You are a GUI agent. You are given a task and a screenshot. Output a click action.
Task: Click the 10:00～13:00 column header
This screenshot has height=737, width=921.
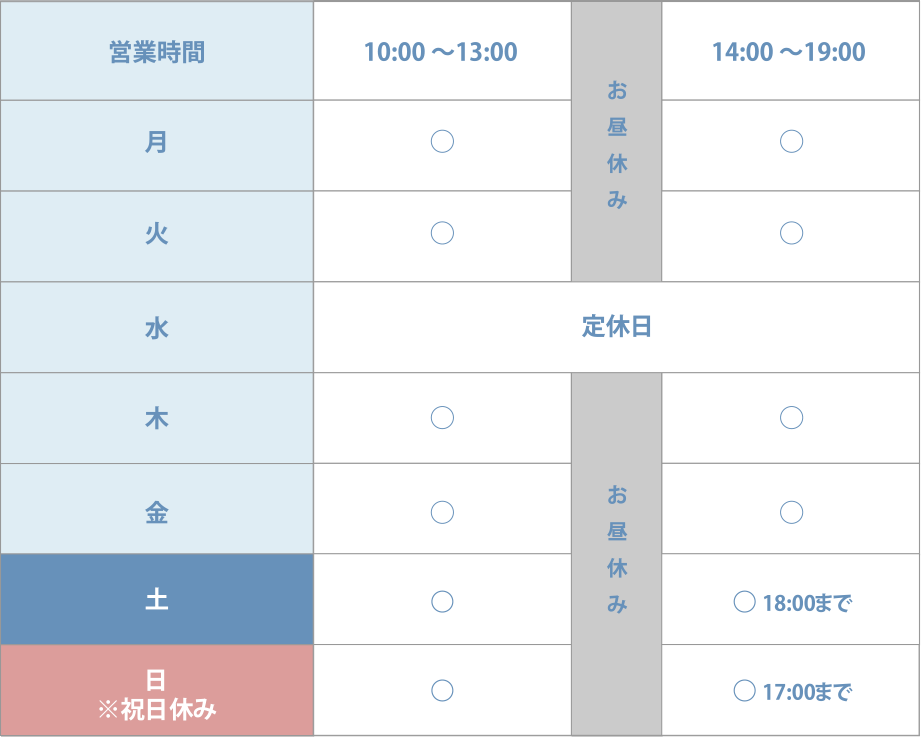441,52
